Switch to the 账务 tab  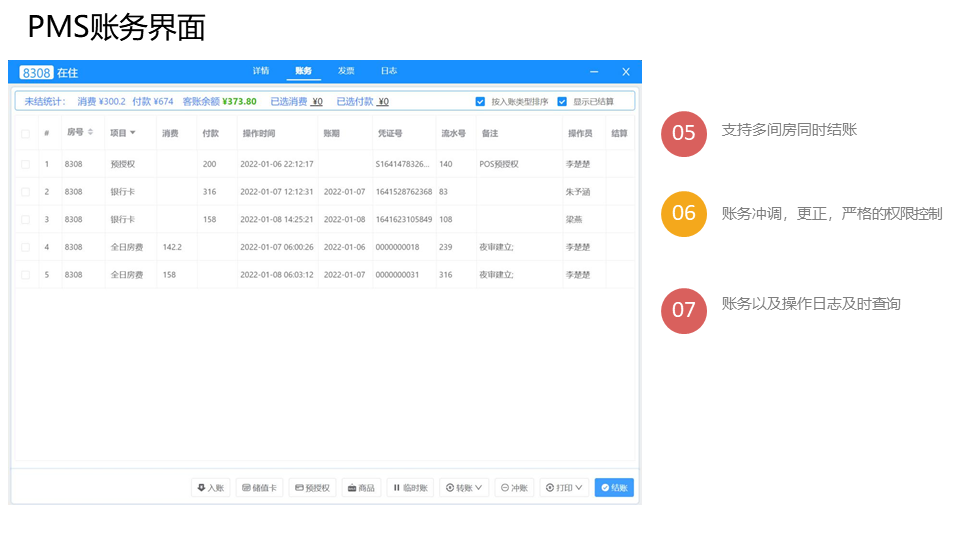[x=304, y=71]
